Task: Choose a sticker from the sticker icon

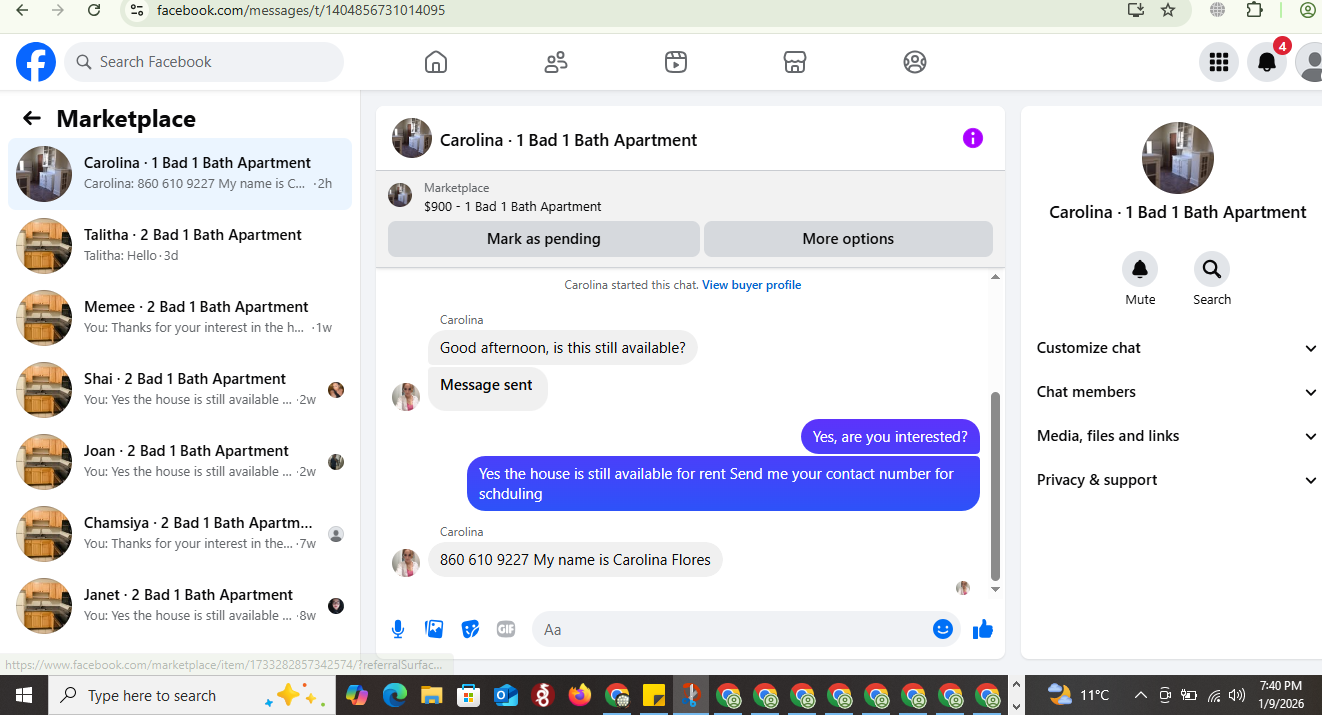Action: click(x=470, y=629)
